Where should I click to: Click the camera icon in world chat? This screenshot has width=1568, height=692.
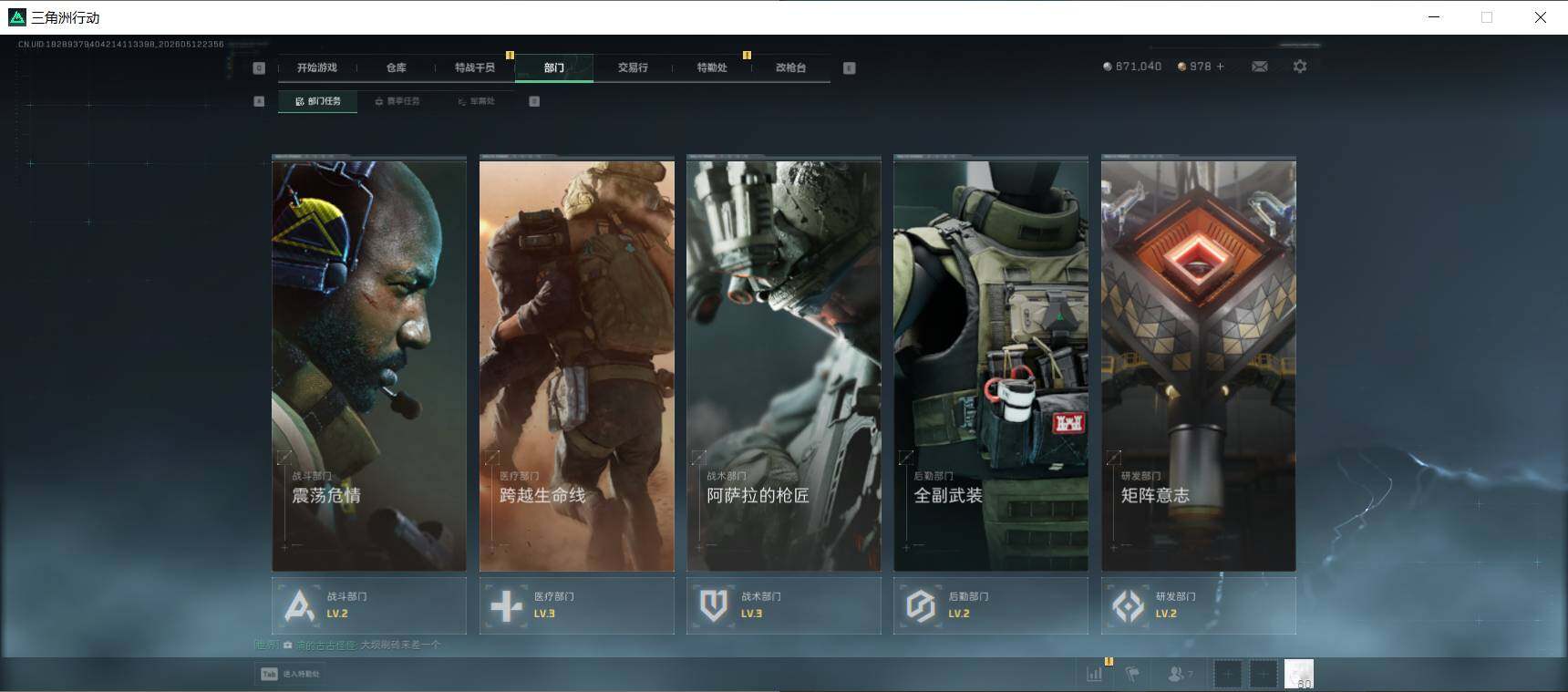click(288, 645)
